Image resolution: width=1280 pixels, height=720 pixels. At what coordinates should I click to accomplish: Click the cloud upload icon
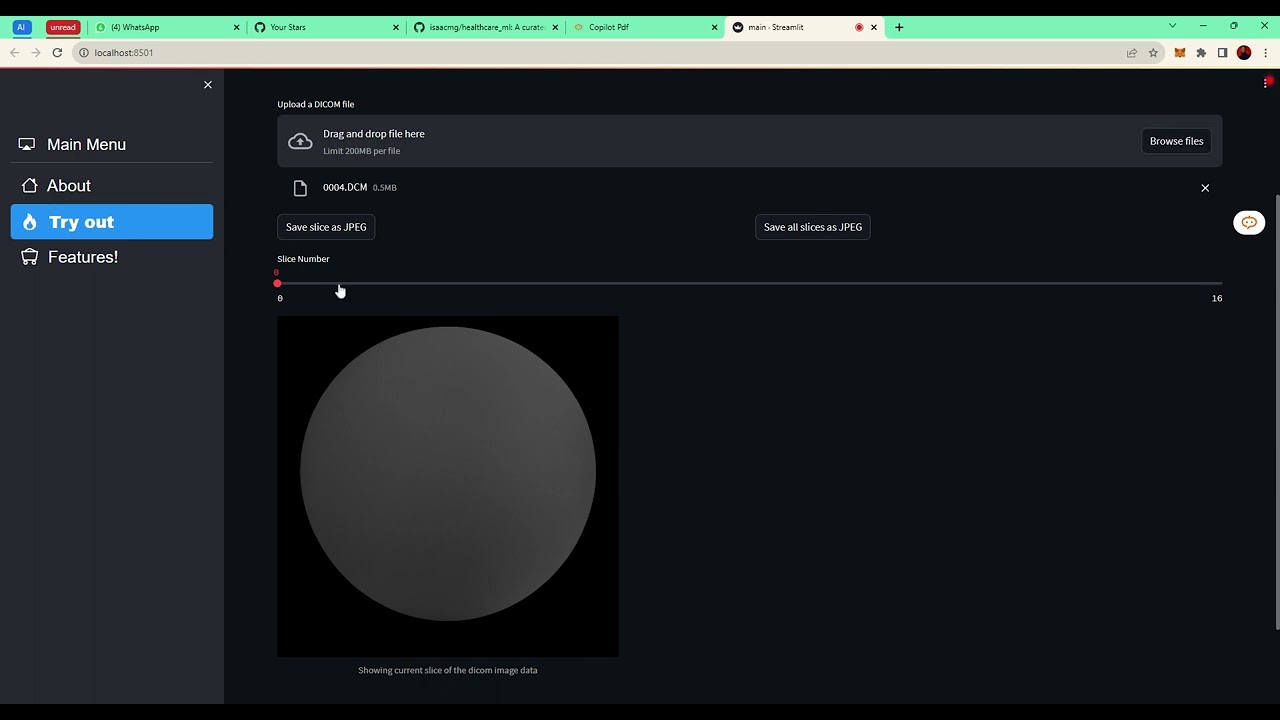300,141
